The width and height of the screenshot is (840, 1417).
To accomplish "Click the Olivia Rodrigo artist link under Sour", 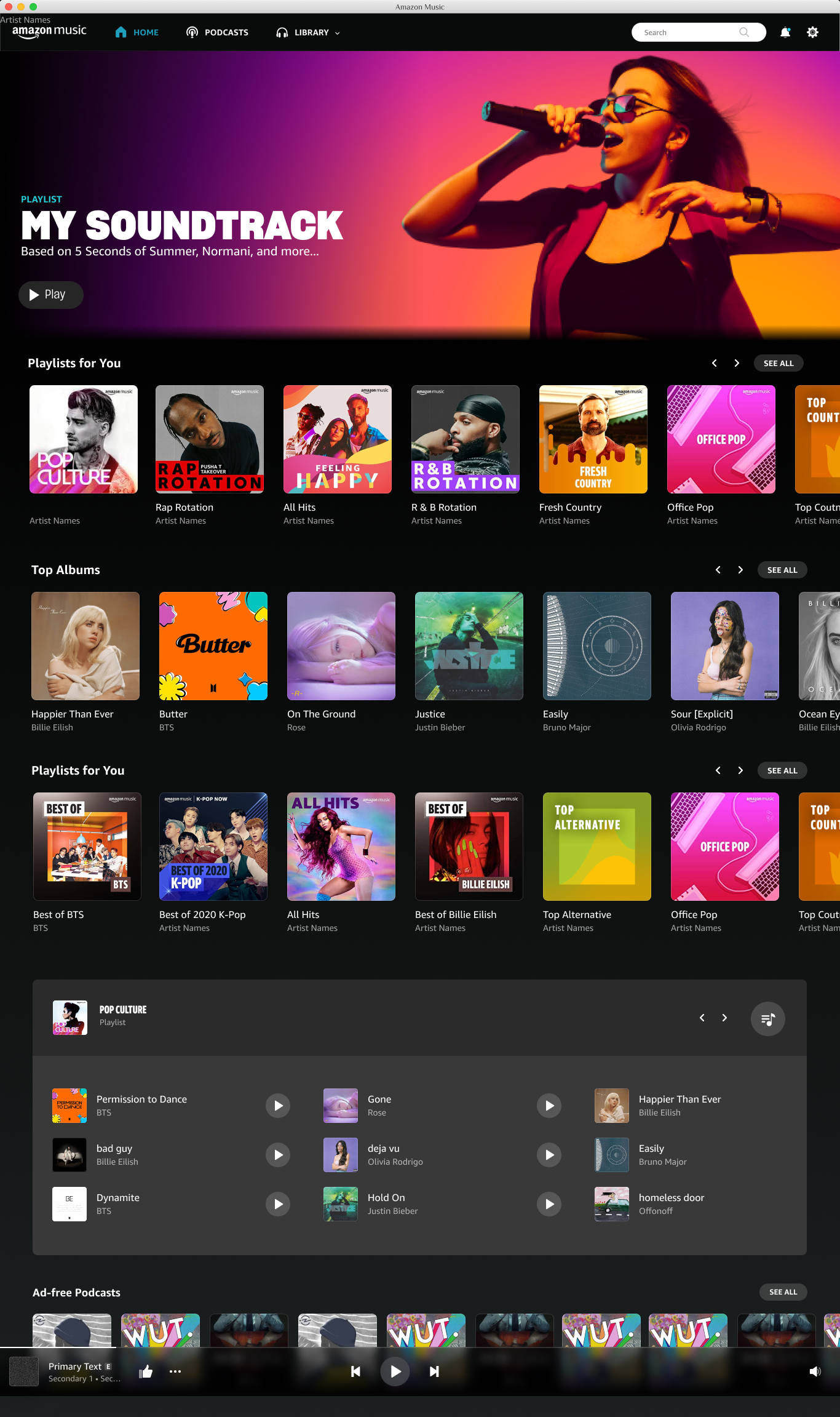I will click(699, 727).
